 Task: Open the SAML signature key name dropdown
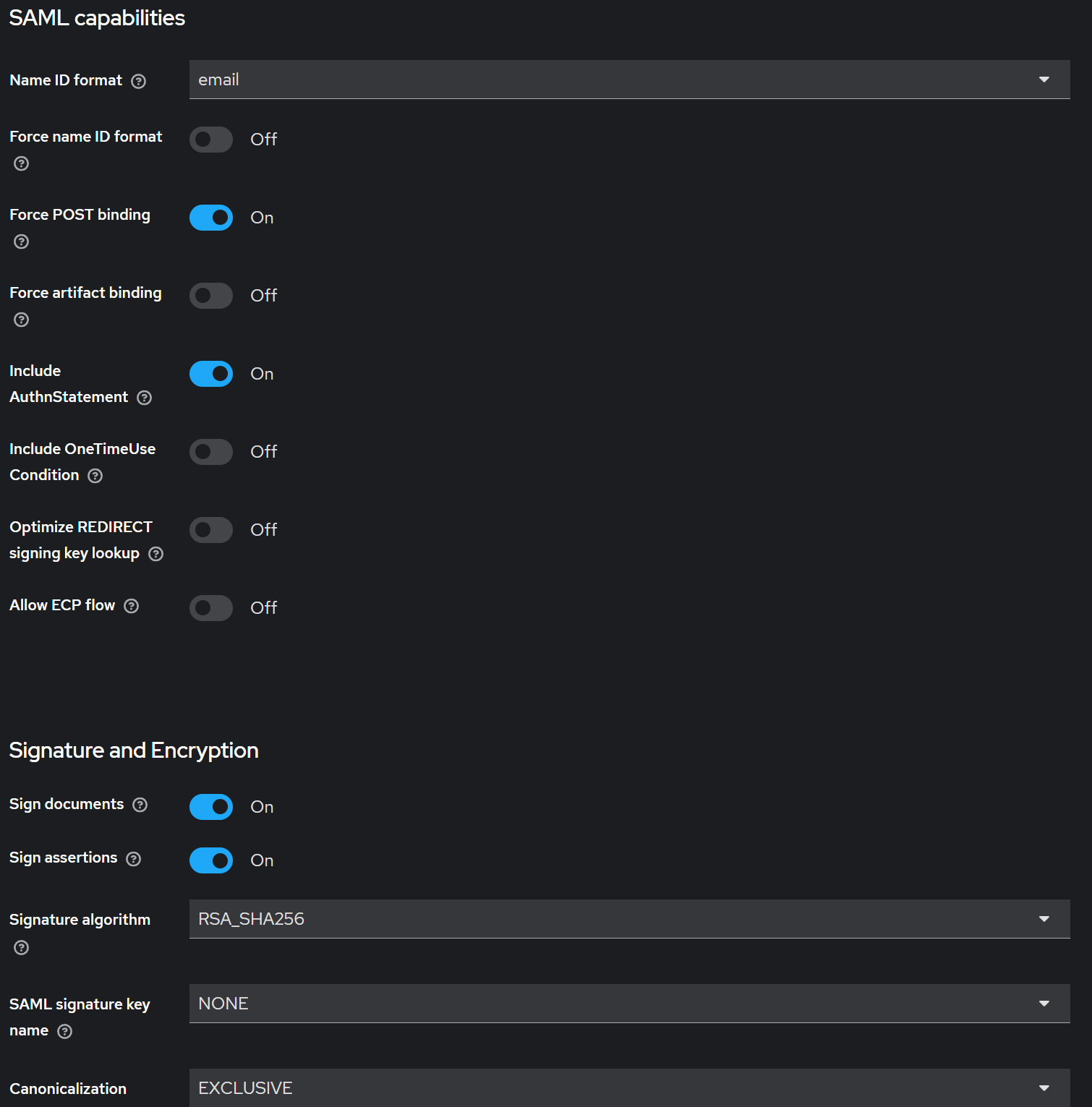click(x=1044, y=1004)
